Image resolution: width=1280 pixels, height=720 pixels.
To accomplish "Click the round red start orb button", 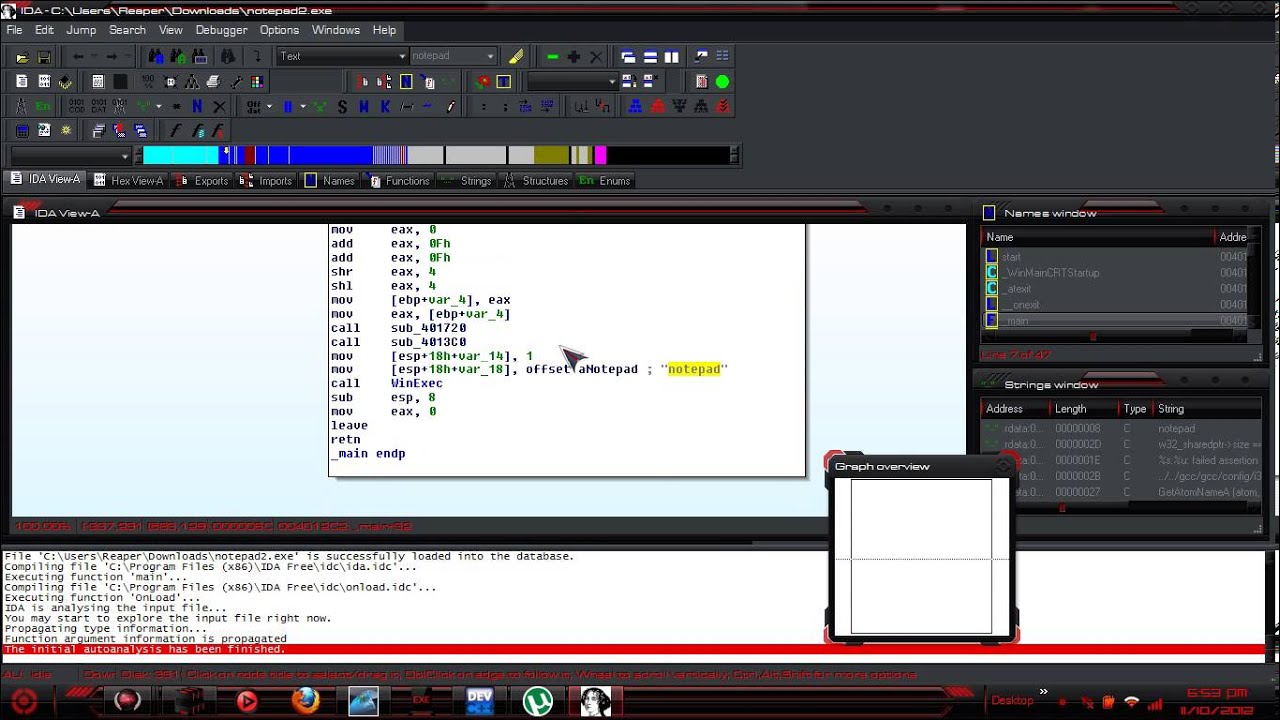I will tap(24, 700).
